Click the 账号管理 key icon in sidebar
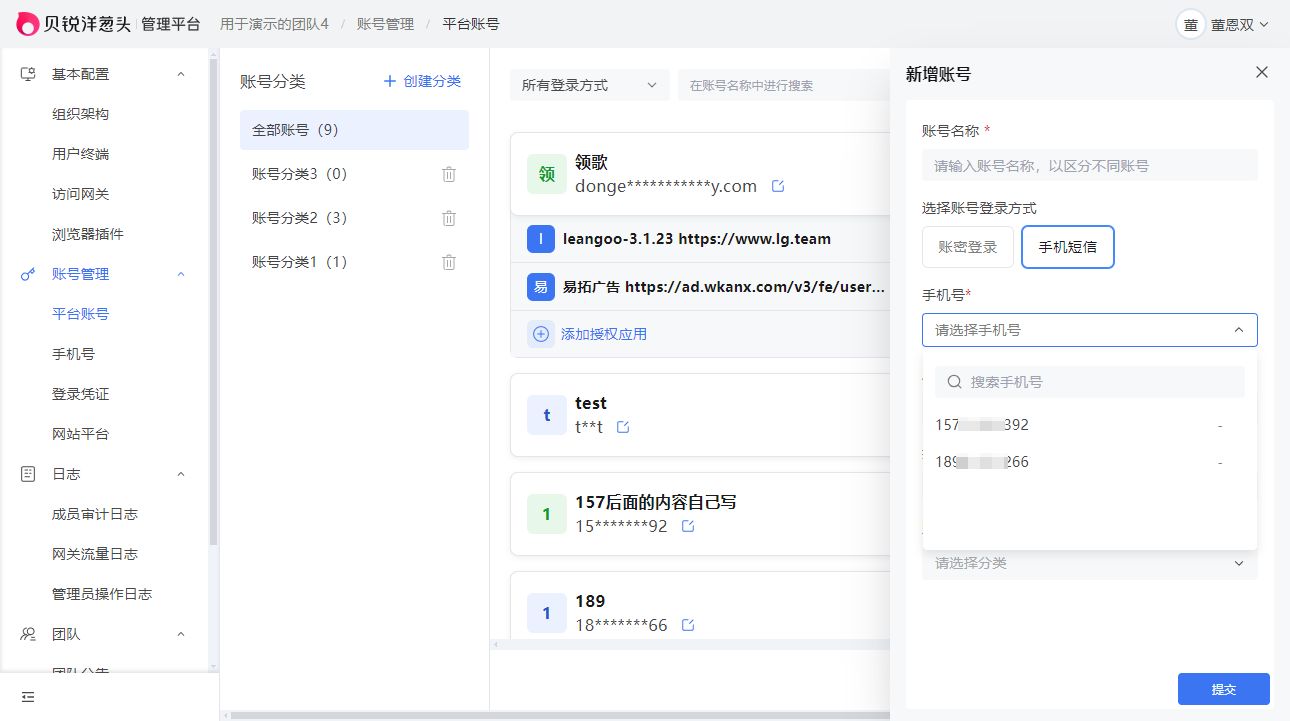 (x=28, y=274)
